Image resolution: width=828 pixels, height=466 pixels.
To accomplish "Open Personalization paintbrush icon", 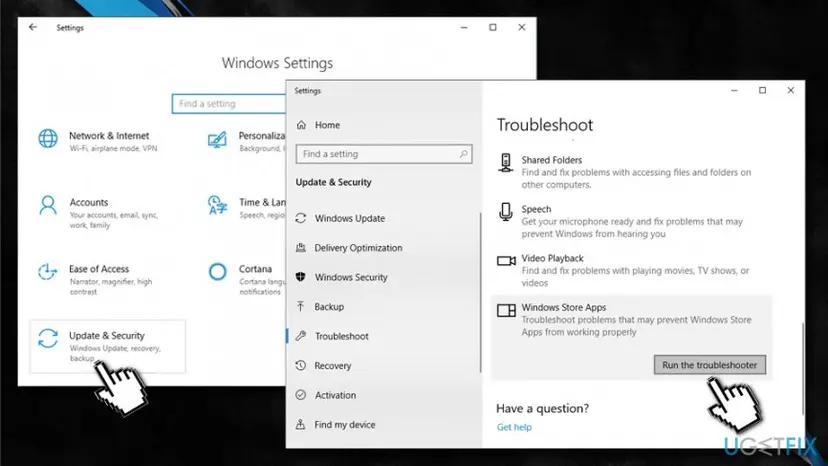I will click(217, 139).
